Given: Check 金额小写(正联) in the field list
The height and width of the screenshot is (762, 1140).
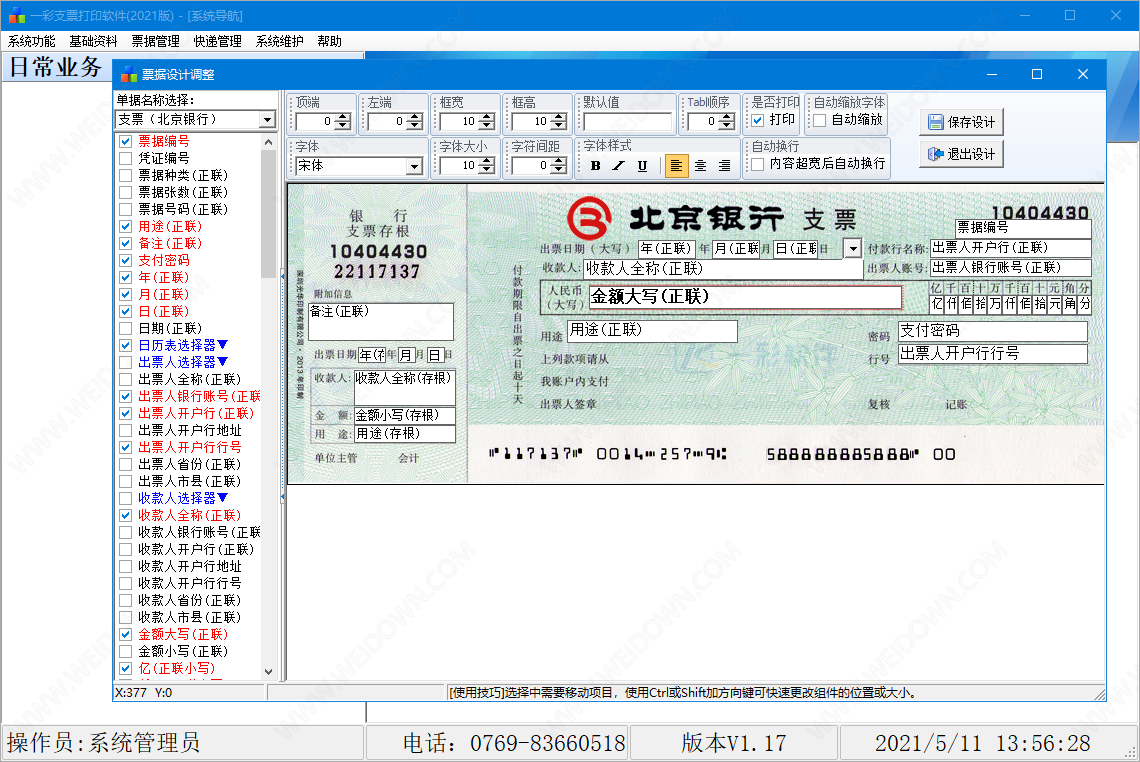Looking at the screenshot, I should coord(126,651).
